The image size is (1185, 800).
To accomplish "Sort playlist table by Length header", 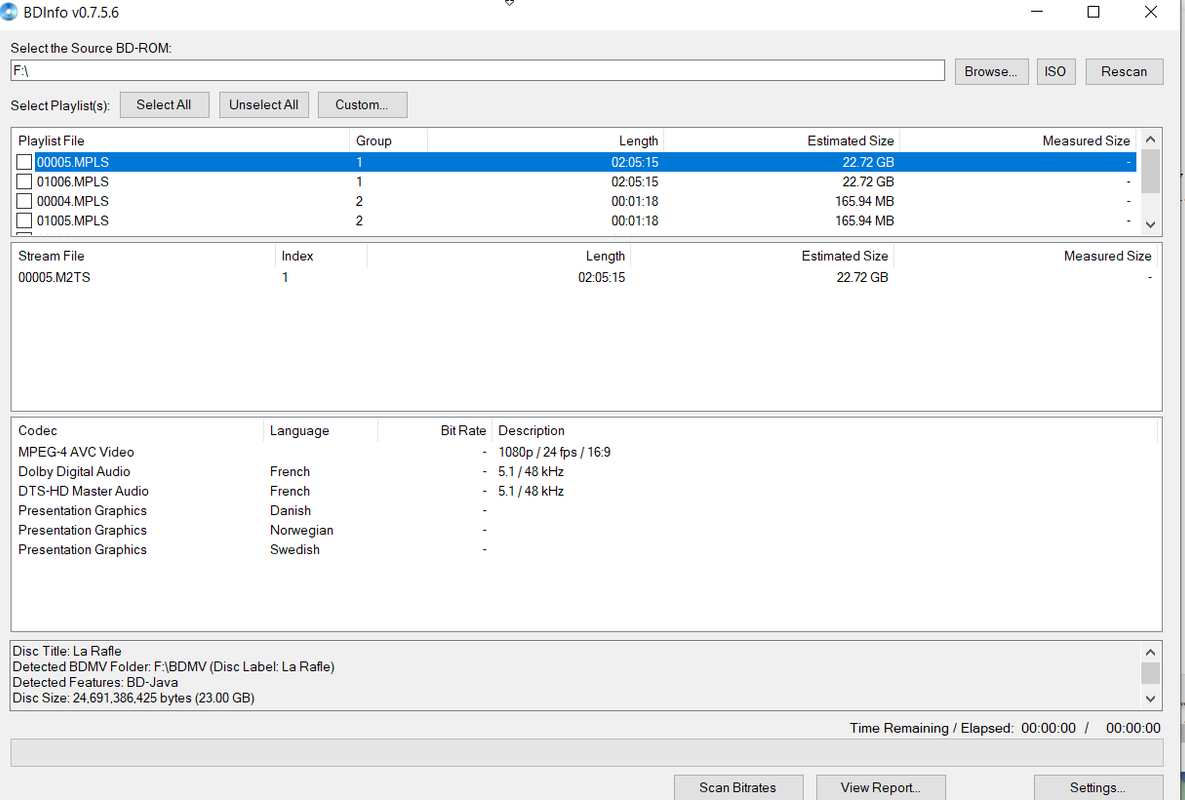I will point(546,141).
